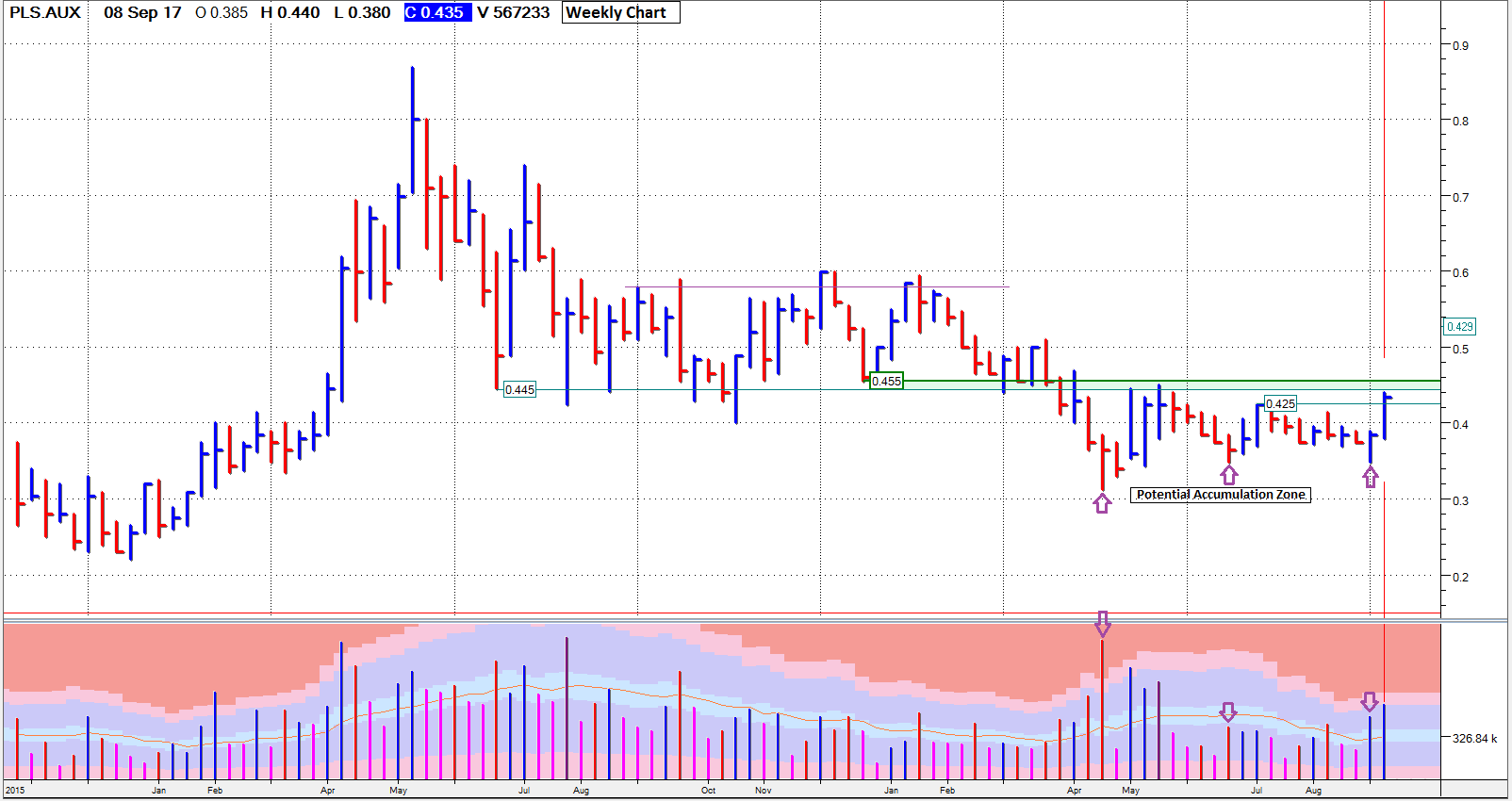
Task: Select the Potential Accumulation Zone annotation
Action: point(1221,495)
